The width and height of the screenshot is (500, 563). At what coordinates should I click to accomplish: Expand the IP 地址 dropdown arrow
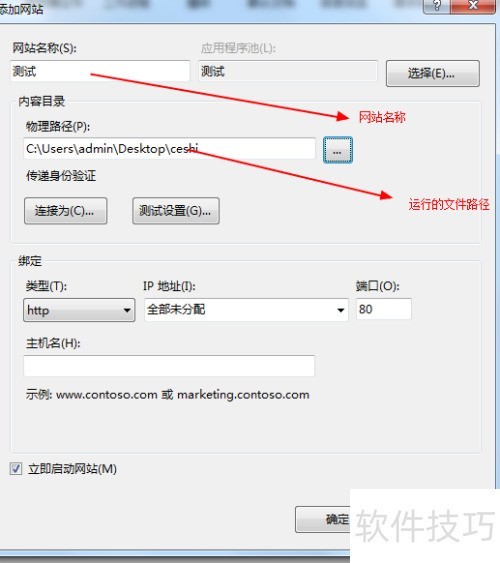click(x=340, y=310)
